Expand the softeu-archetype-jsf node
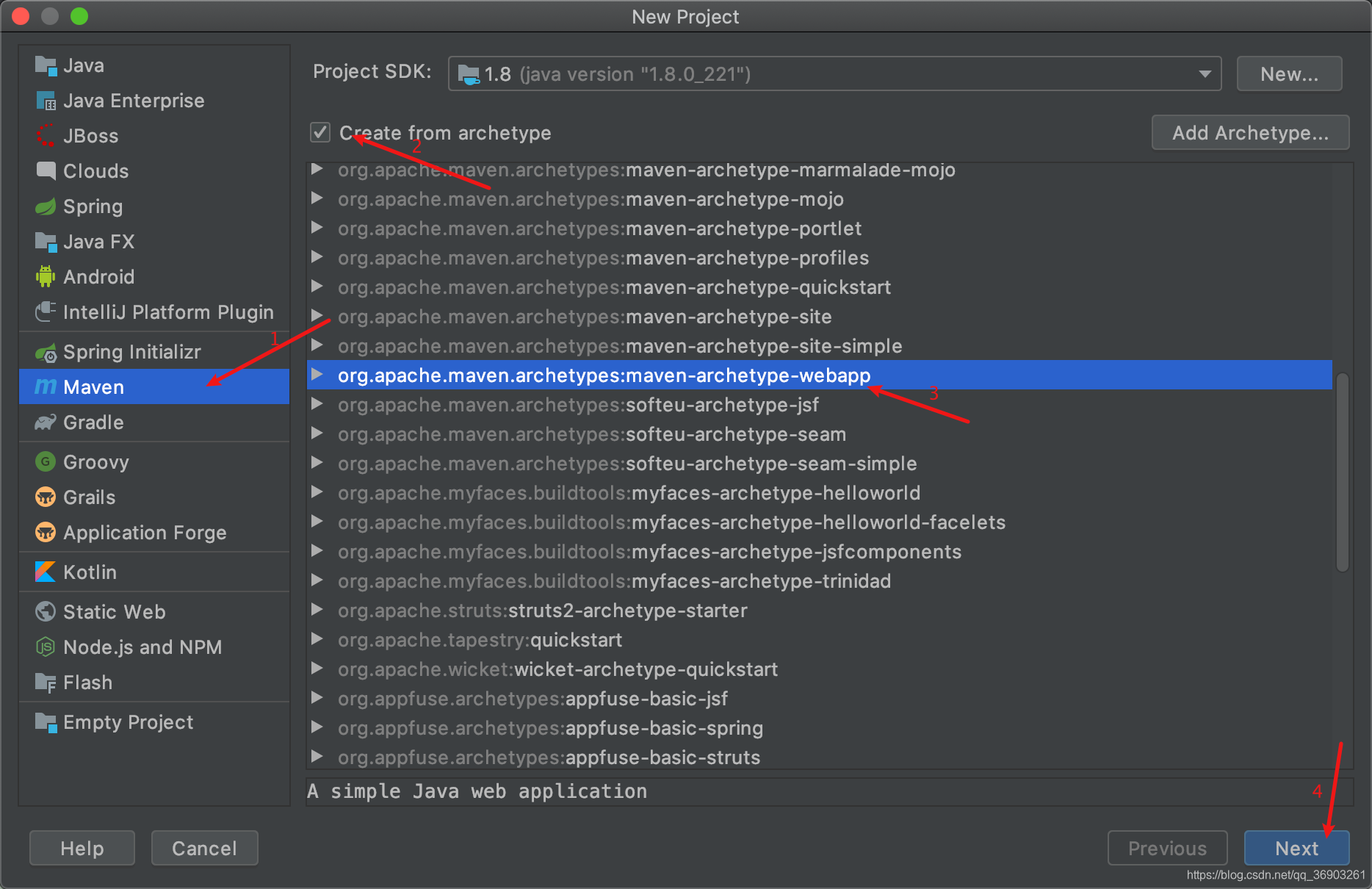 [x=317, y=404]
